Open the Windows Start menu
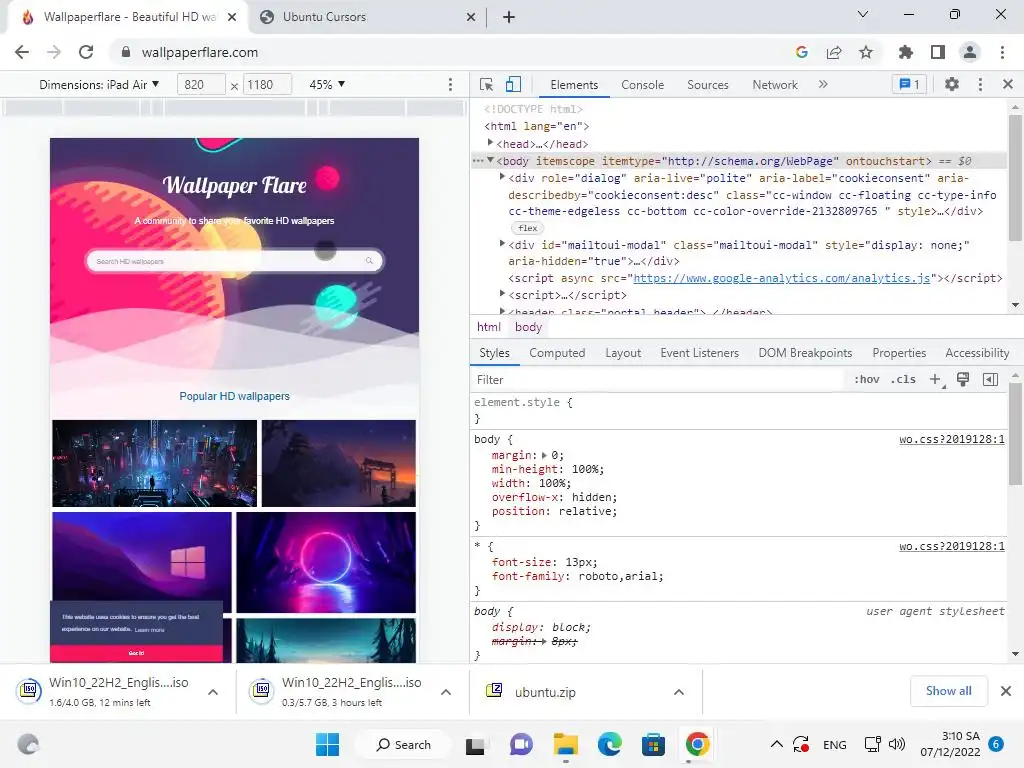This screenshot has width=1024, height=768. (327, 744)
